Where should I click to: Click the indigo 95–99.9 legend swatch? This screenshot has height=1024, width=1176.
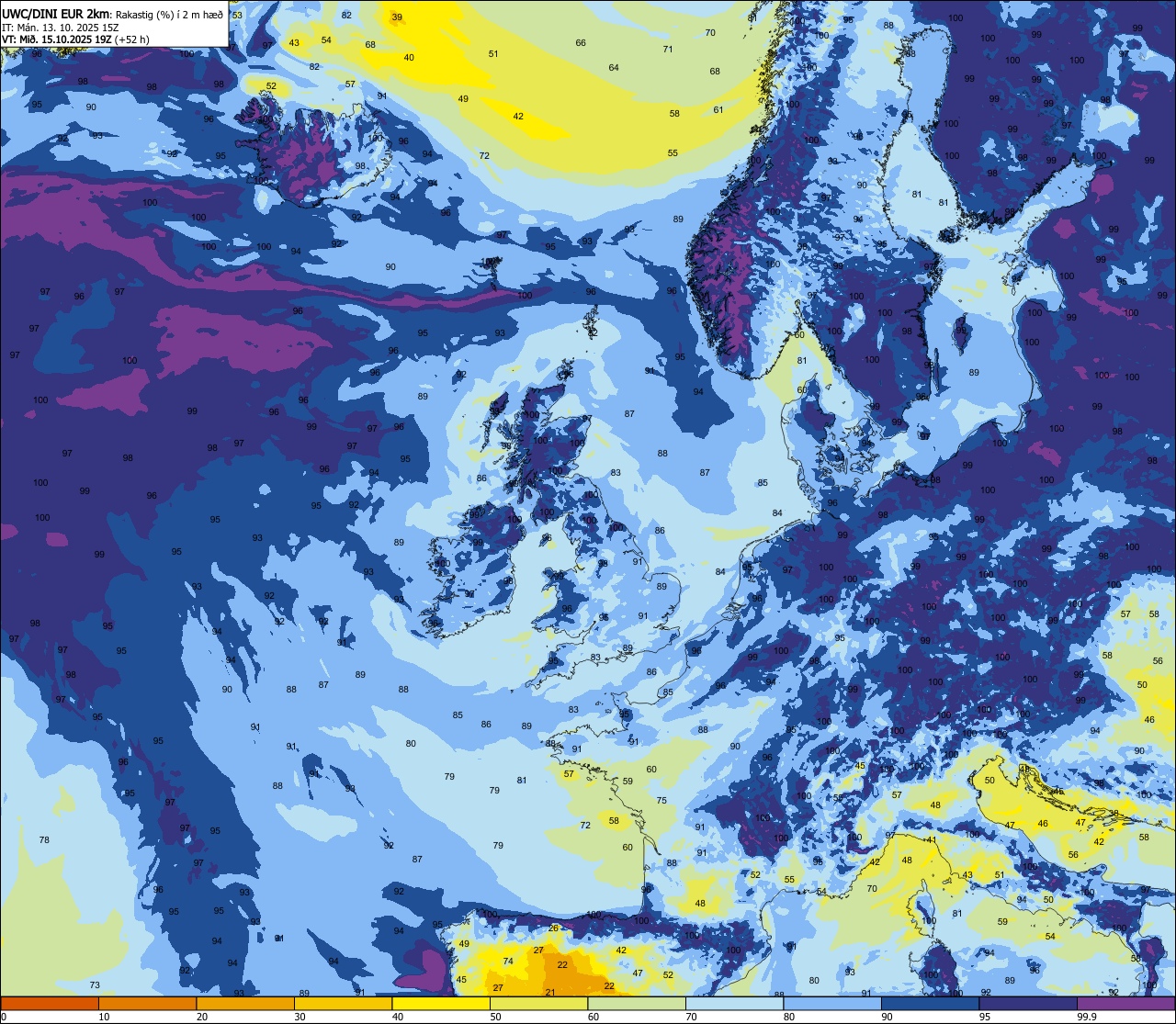point(1028,1003)
